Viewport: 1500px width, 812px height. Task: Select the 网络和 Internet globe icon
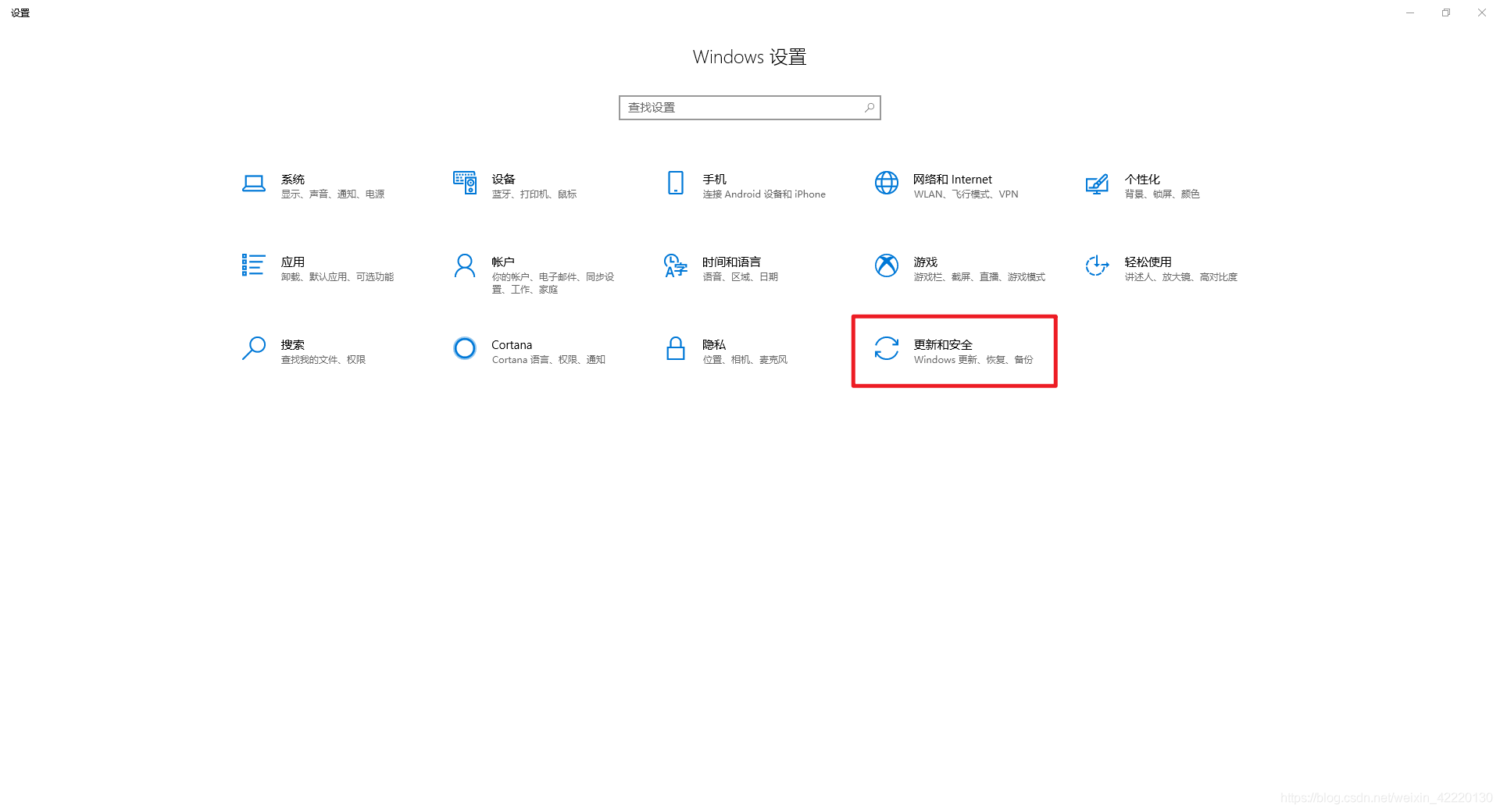pyautogui.click(x=887, y=183)
